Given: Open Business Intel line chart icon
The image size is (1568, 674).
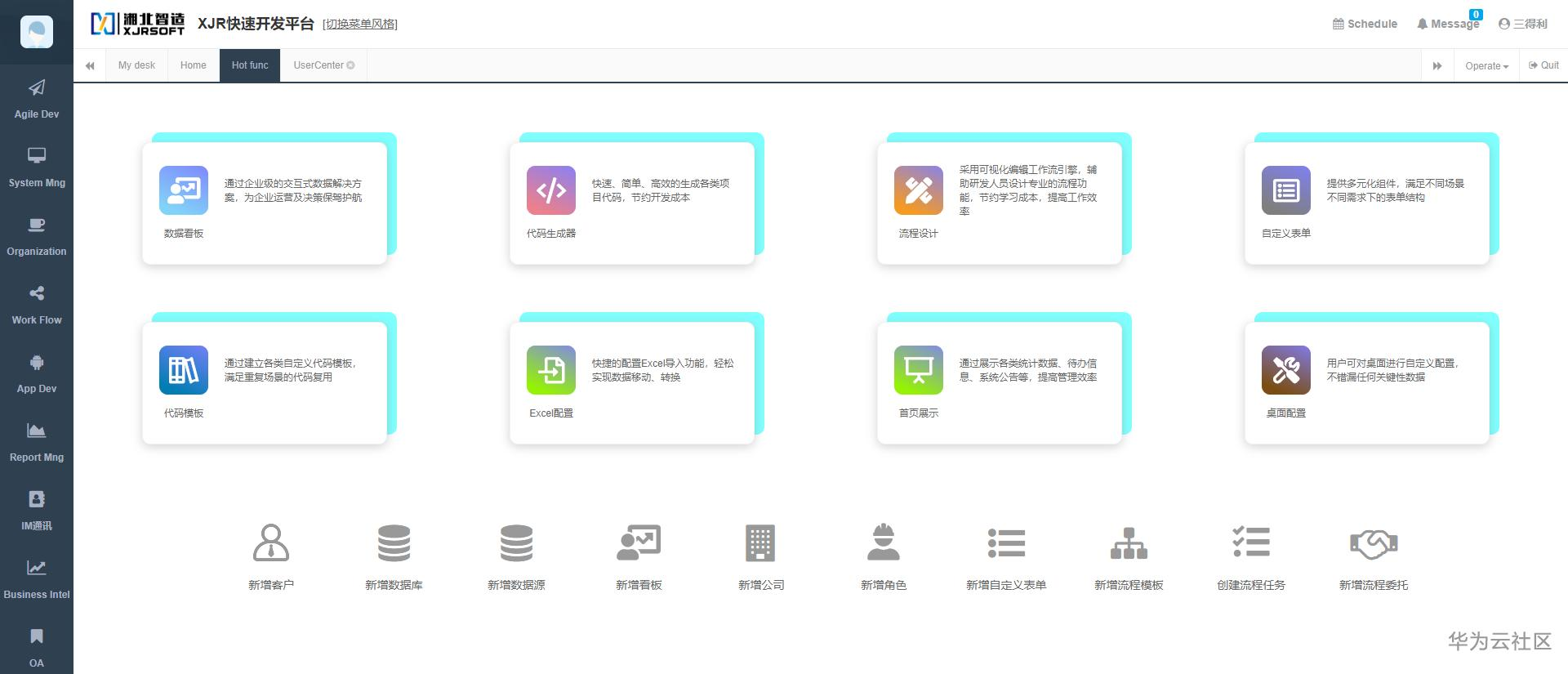Looking at the screenshot, I should [x=37, y=568].
